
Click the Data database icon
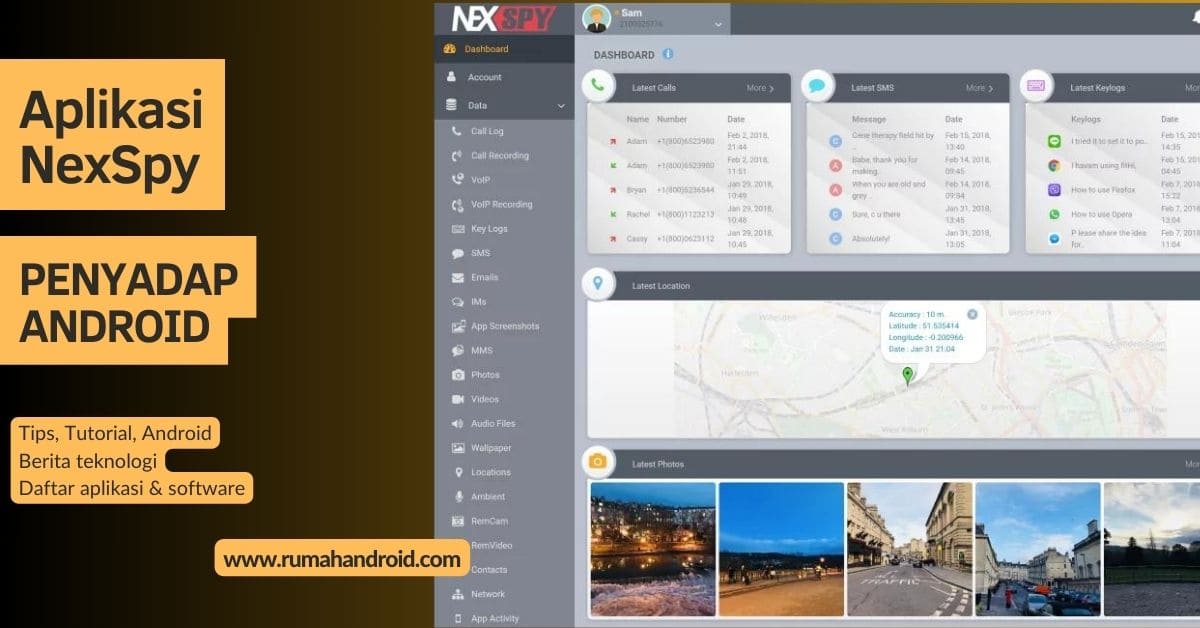tap(451, 105)
